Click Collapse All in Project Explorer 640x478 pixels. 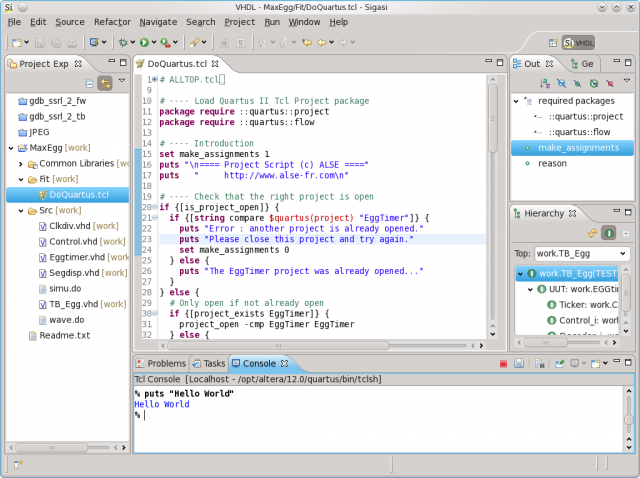pos(89,84)
